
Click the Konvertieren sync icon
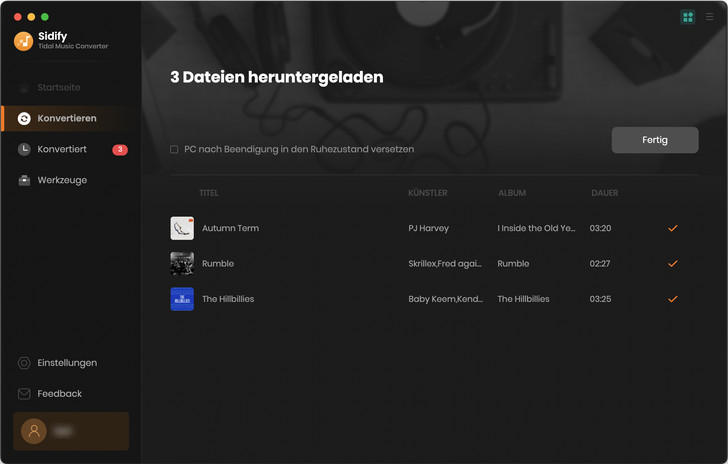pos(24,118)
